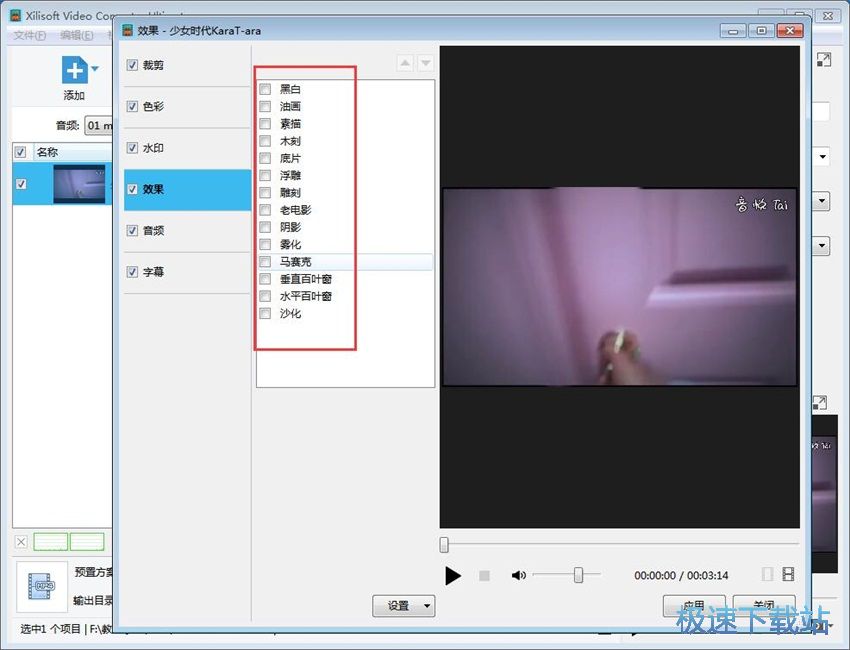Toggle the 字幕 tab checkbox
This screenshot has height=650, width=850.
coord(132,272)
